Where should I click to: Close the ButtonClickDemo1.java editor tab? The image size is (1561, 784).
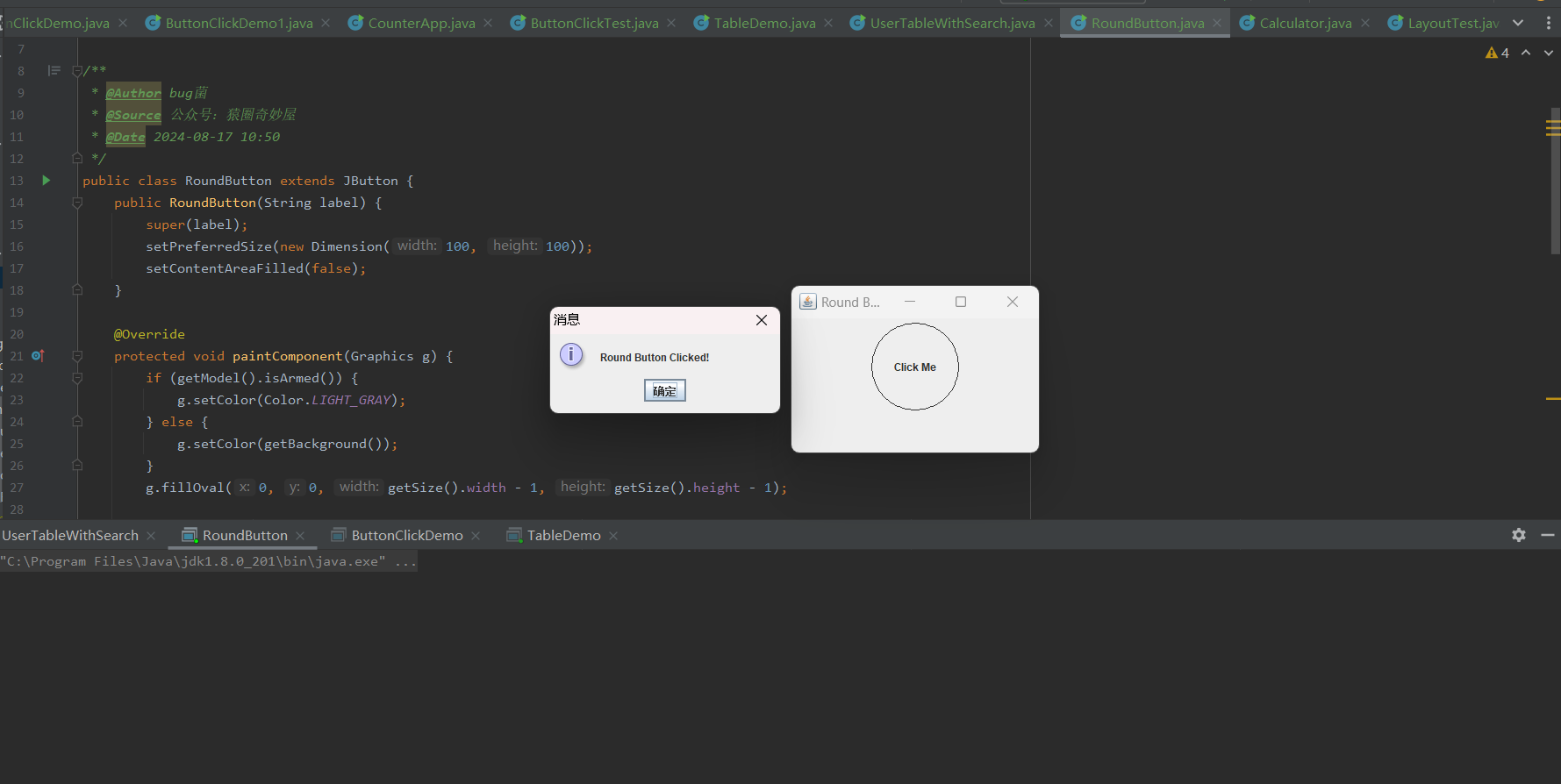pyautogui.click(x=326, y=23)
